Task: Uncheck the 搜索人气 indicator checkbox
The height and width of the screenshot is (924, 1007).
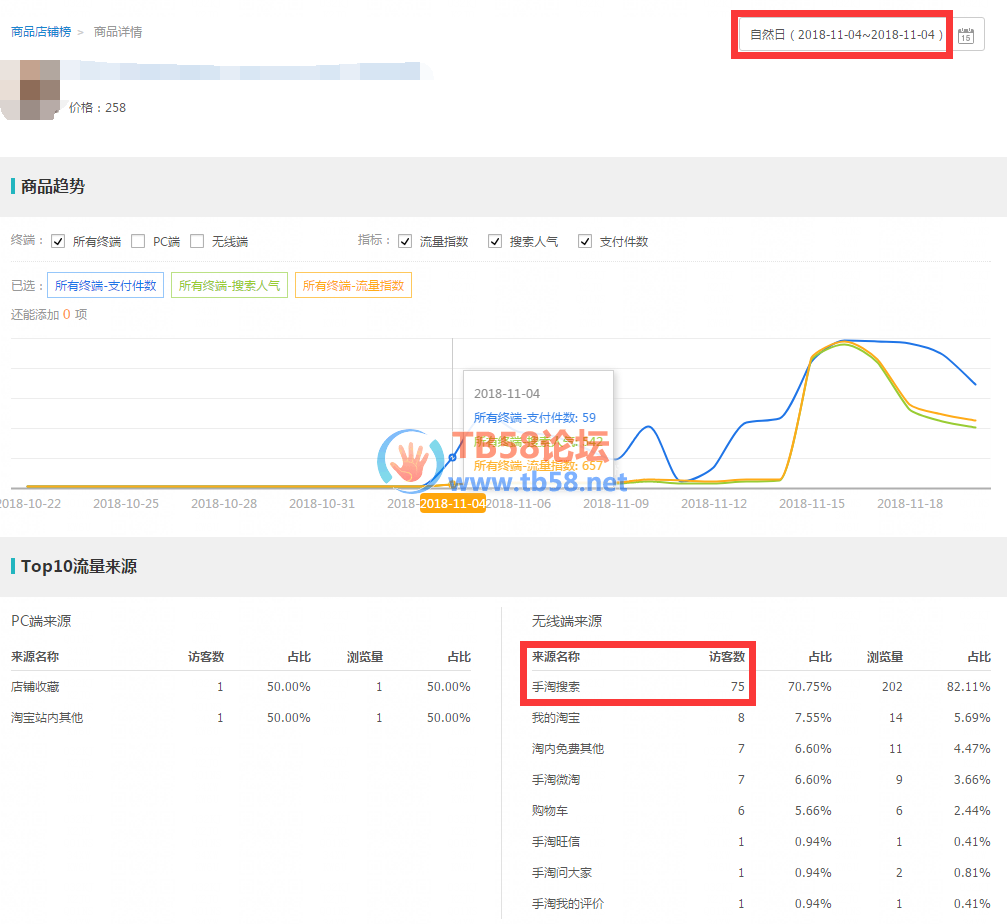Action: point(495,241)
